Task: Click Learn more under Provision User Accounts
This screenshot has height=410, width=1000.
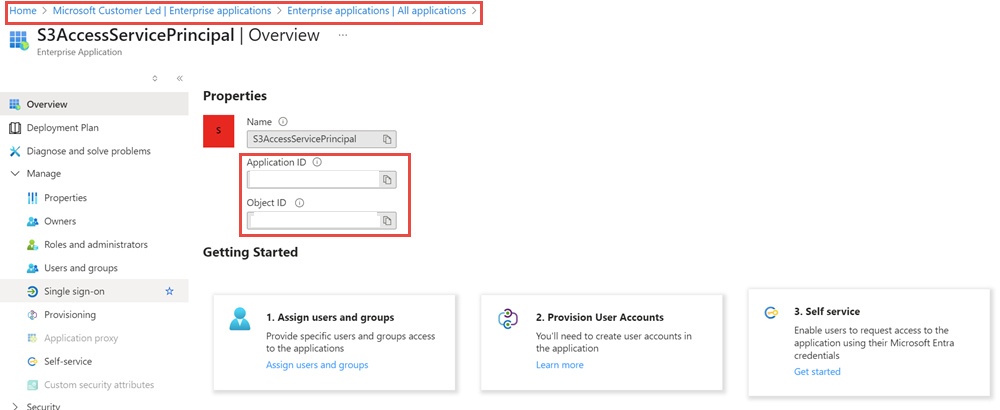Action: pyautogui.click(x=559, y=365)
